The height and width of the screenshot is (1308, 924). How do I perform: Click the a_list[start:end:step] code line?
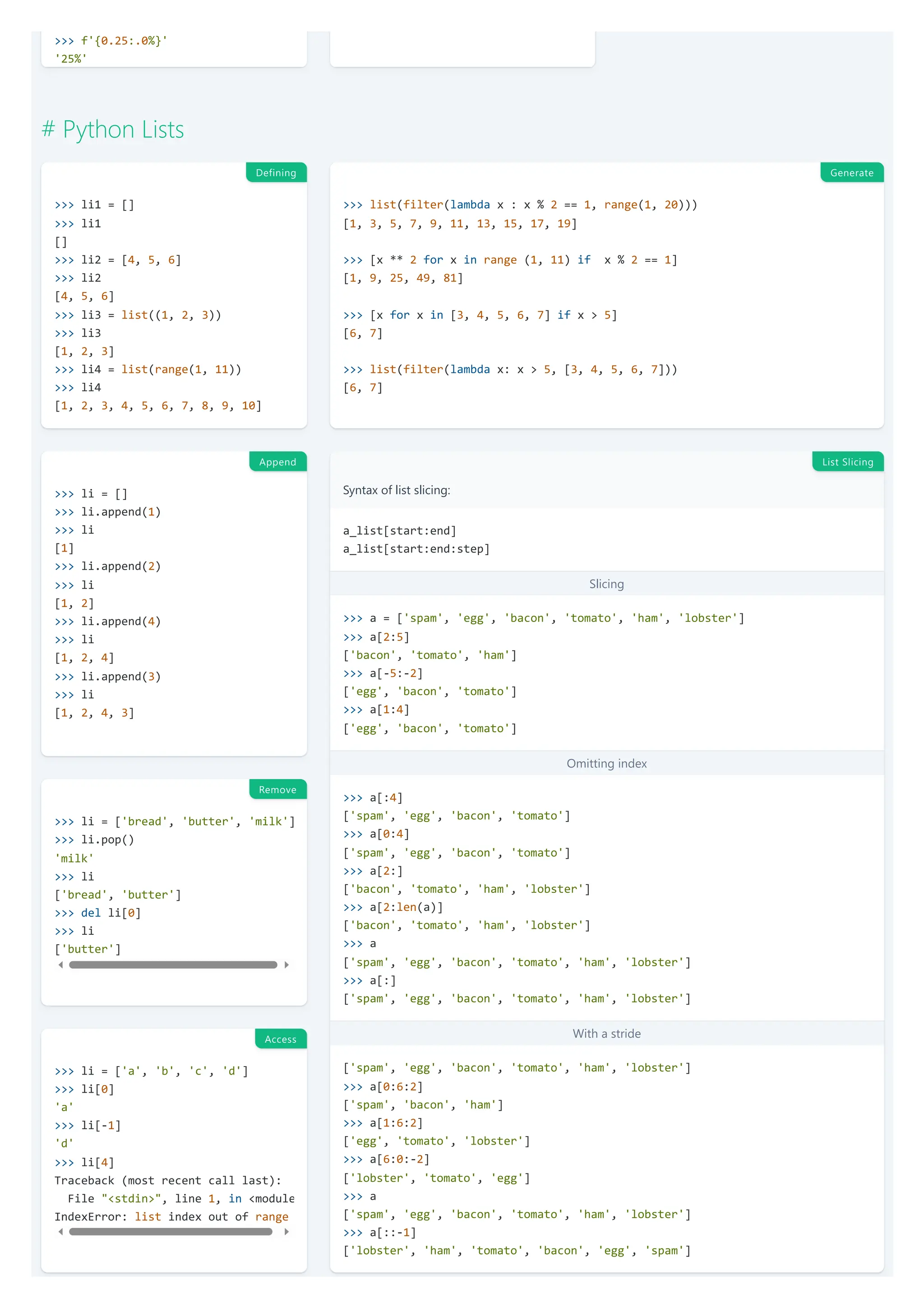tap(416, 548)
